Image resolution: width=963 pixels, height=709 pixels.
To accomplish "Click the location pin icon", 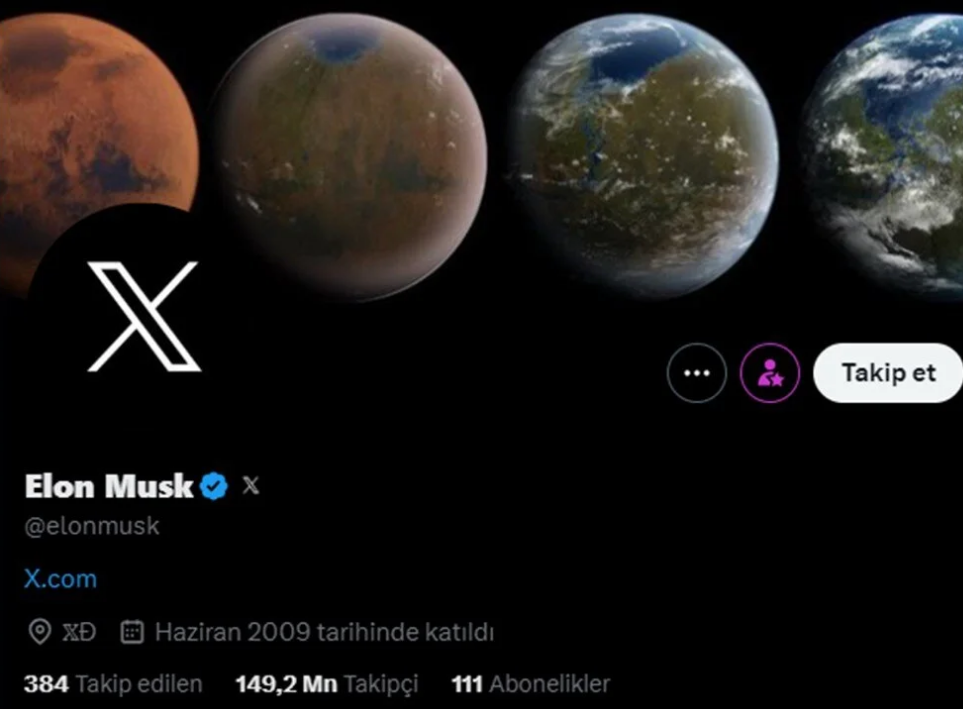I will coord(40,632).
